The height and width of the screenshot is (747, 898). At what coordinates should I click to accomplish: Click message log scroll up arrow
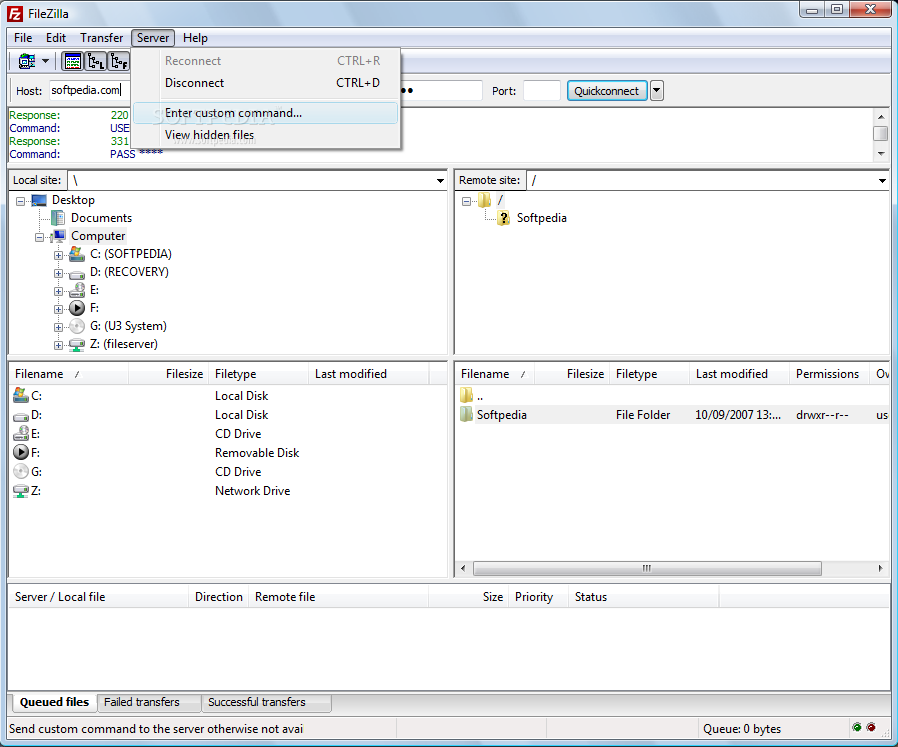pyautogui.click(x=881, y=117)
